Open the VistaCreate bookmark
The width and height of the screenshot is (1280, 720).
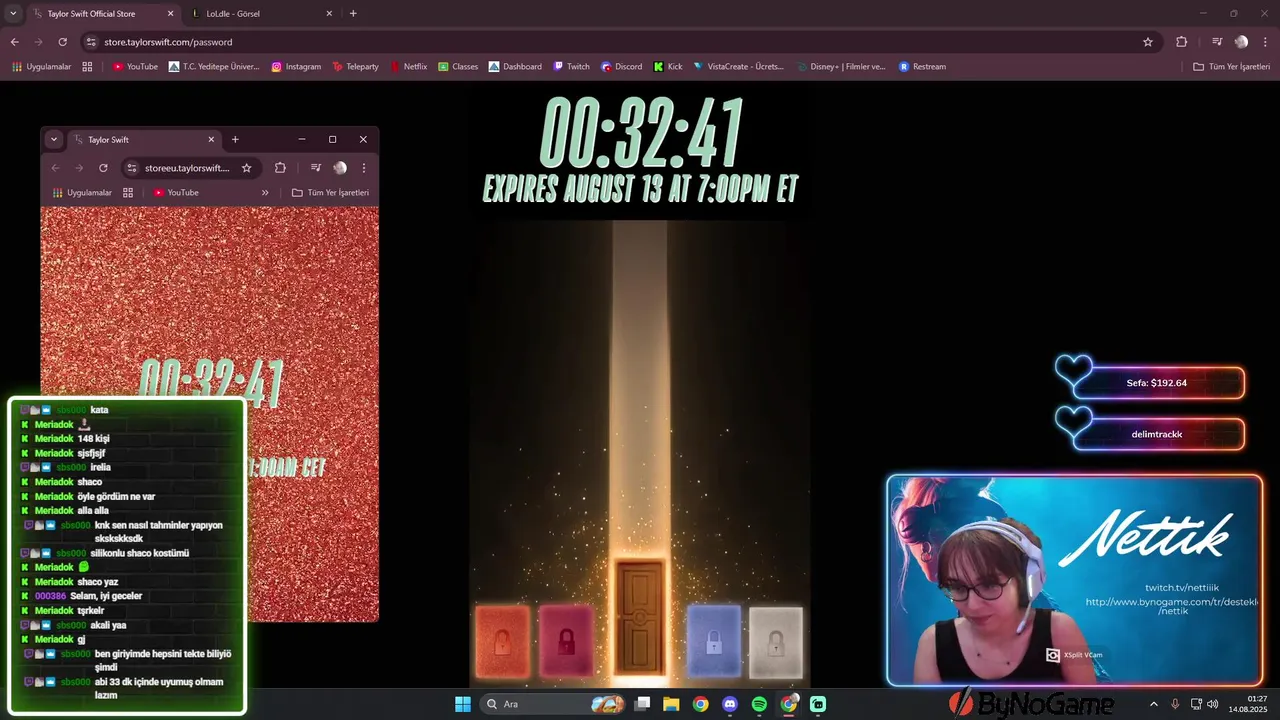738,67
